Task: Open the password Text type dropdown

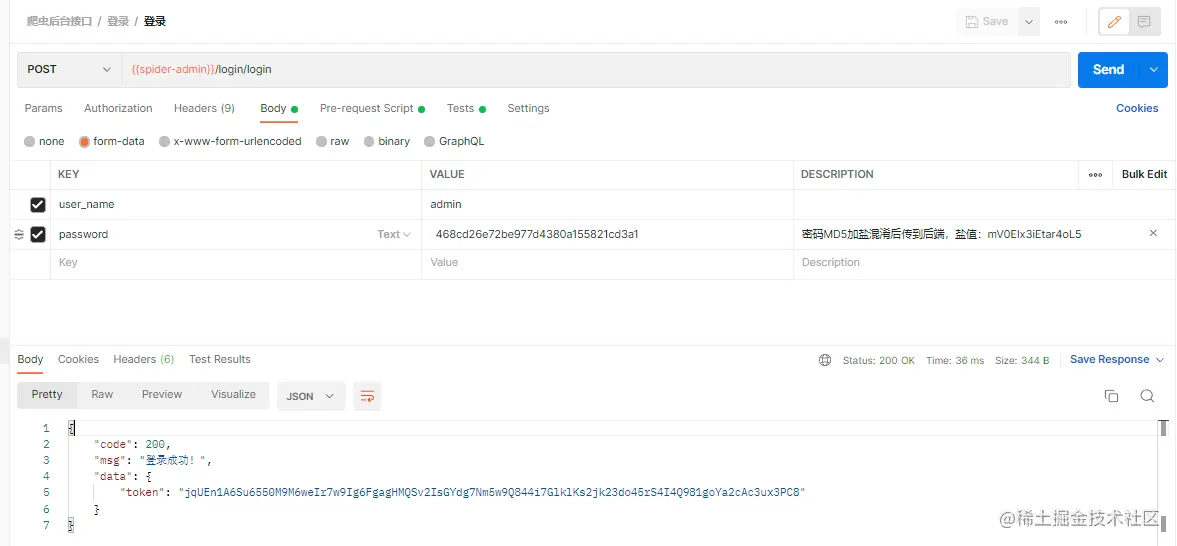Action: click(394, 234)
